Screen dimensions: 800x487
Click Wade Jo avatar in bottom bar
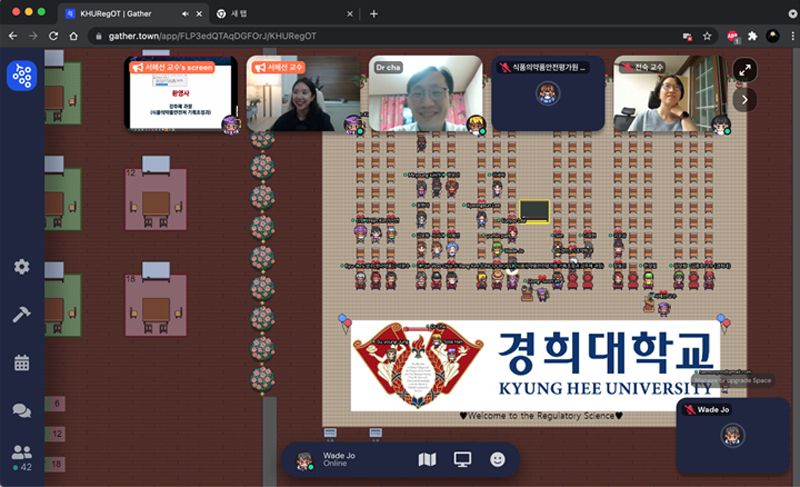(305, 460)
